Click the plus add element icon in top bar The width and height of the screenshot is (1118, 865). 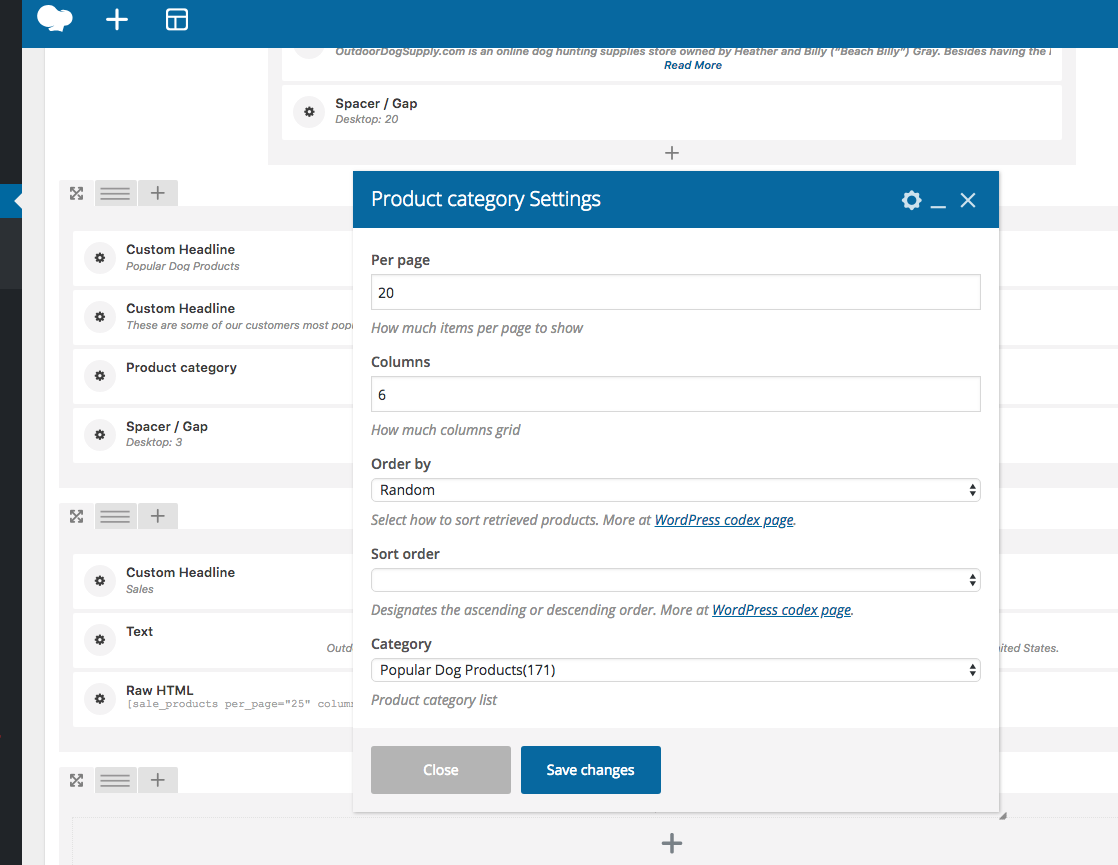[x=117, y=20]
